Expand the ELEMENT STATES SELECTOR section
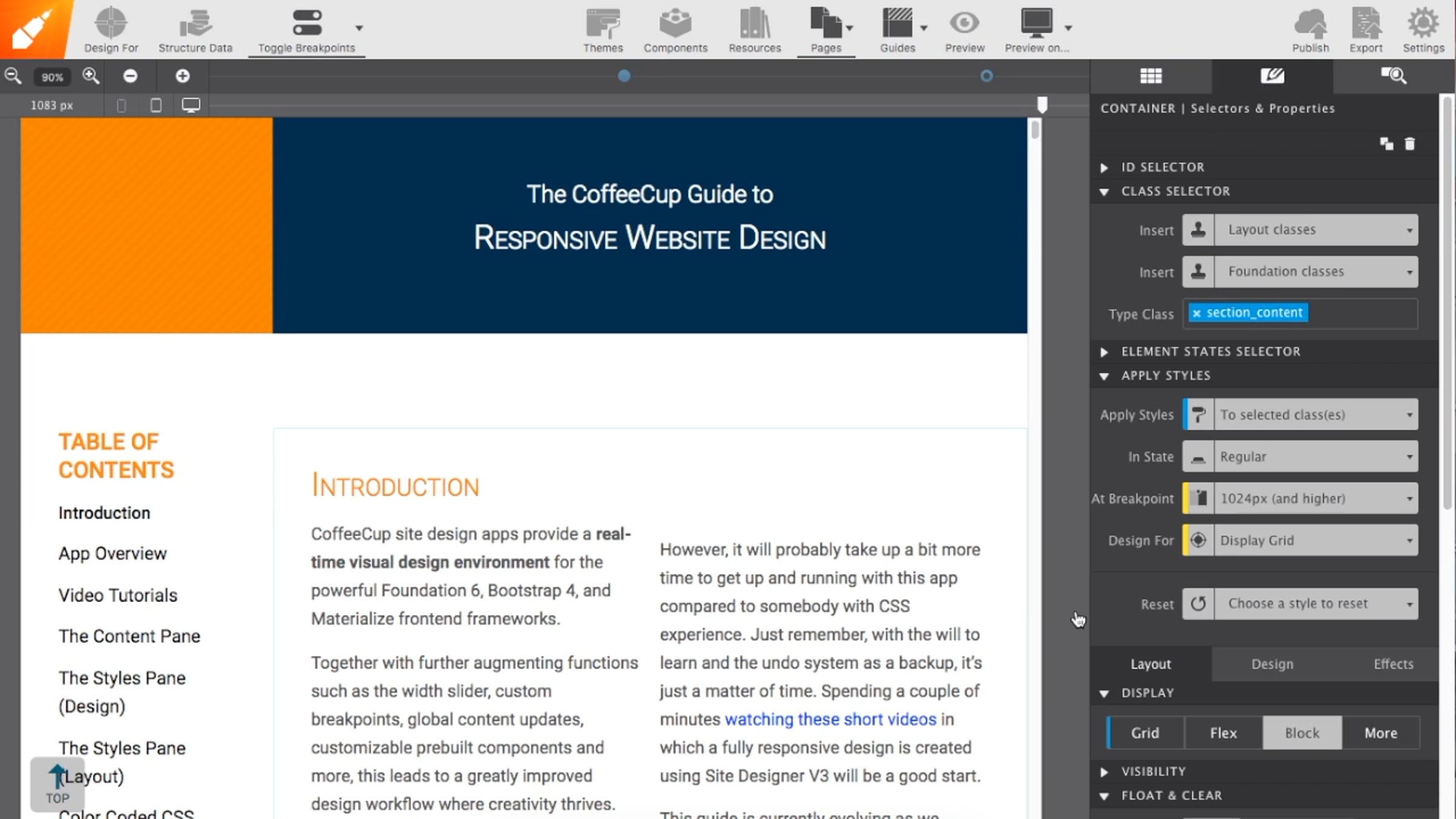The height and width of the screenshot is (819, 1456). click(1104, 352)
